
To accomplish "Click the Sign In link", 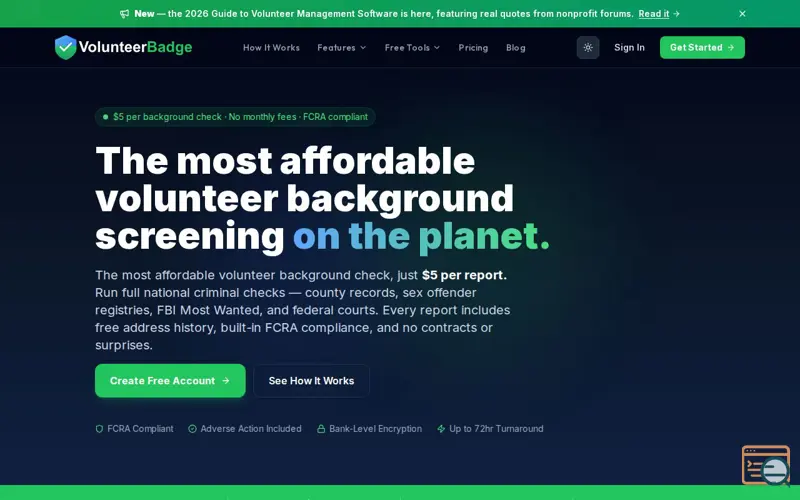I will [629, 47].
